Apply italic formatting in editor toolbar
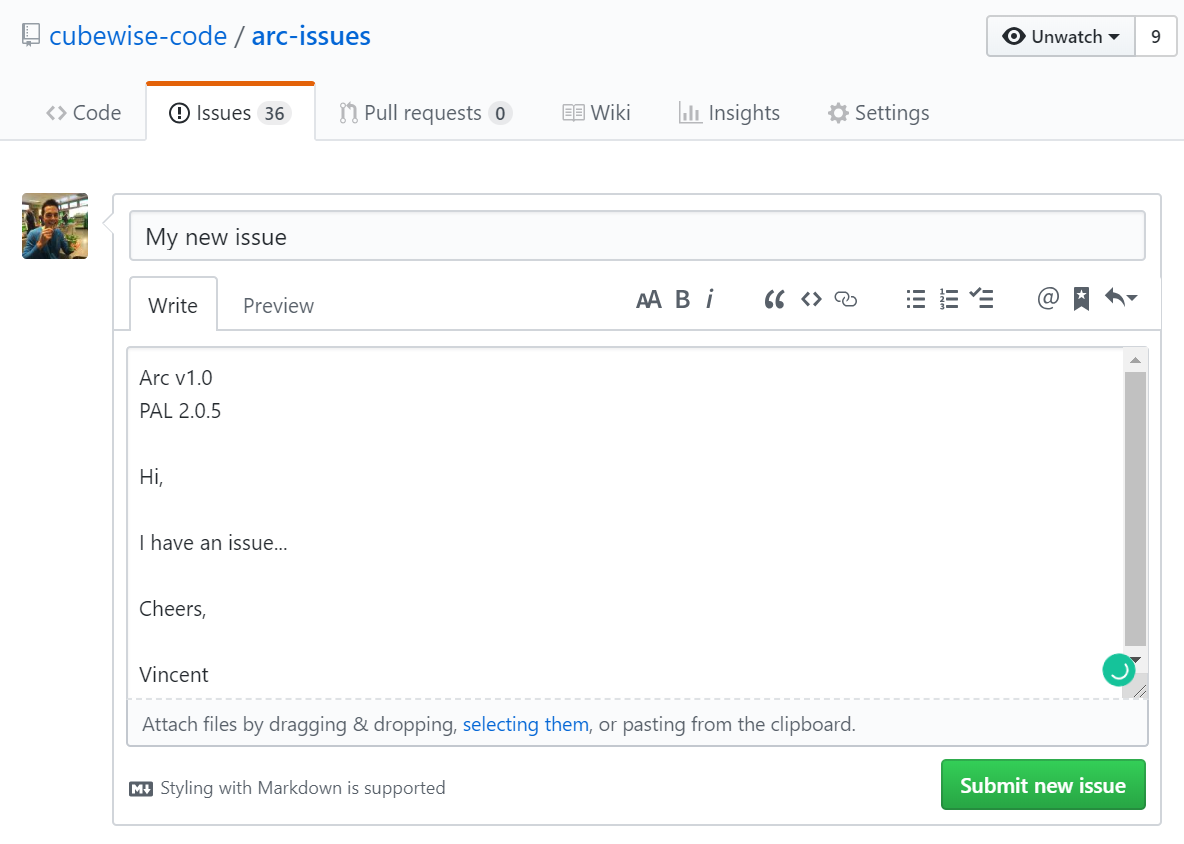 tap(709, 299)
